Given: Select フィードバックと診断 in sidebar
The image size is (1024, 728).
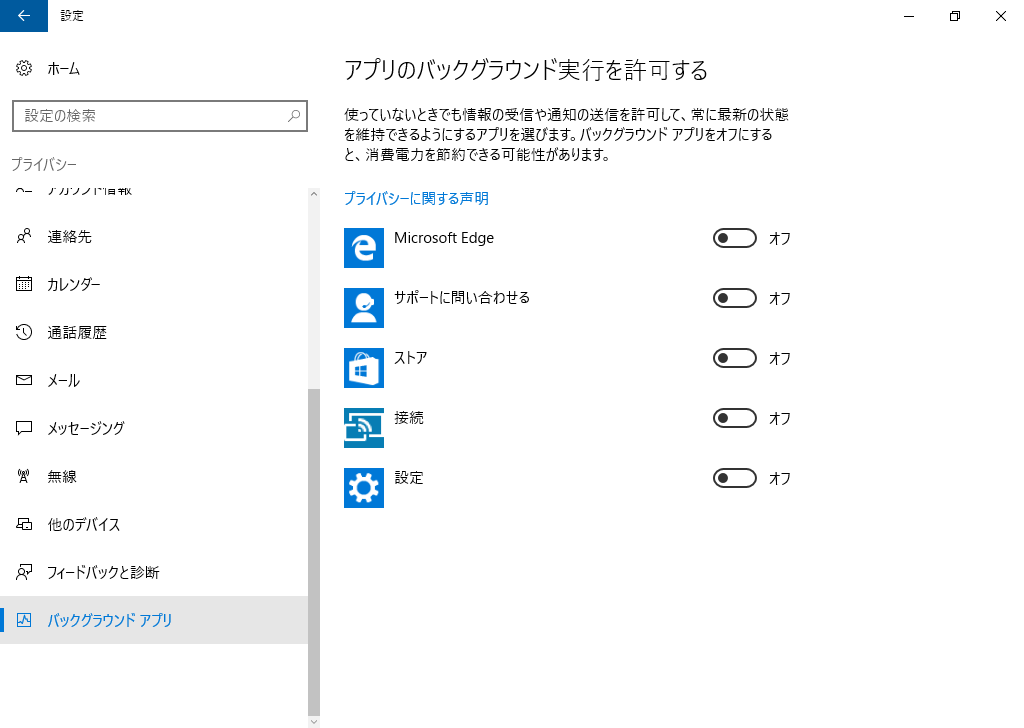Looking at the screenshot, I should pos(103,573).
